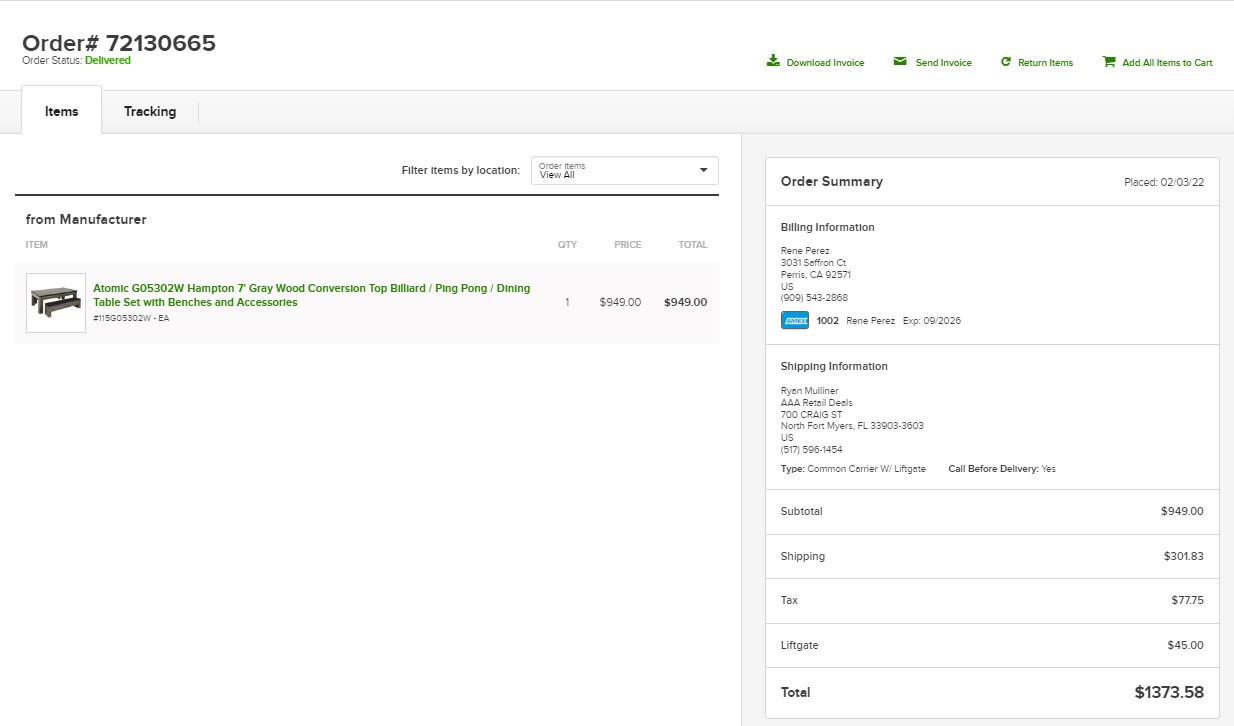Click the Subtotal amount $949.00
The height and width of the screenshot is (726, 1234).
pyautogui.click(x=1182, y=511)
